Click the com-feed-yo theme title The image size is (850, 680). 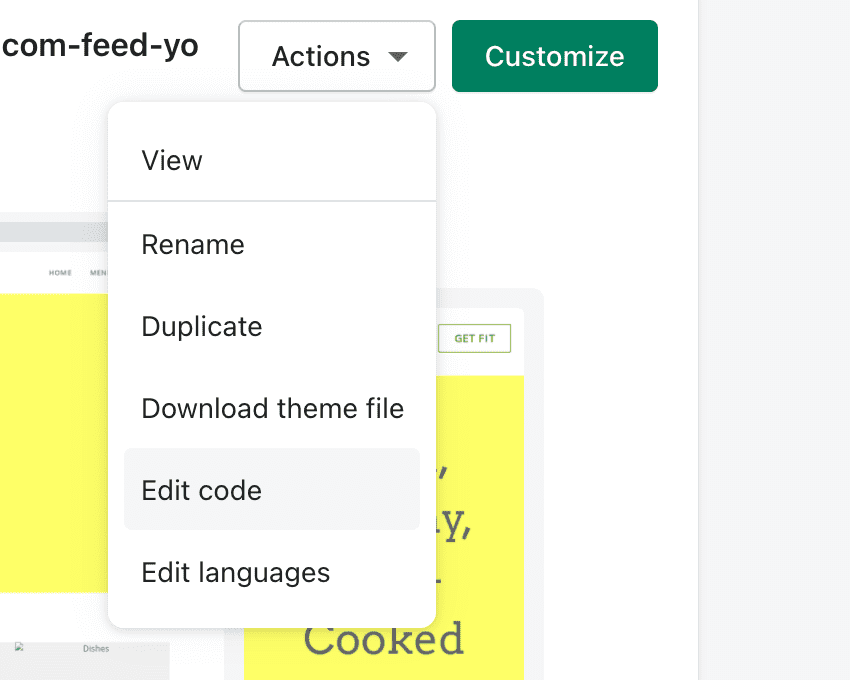pyautogui.click(x=100, y=46)
